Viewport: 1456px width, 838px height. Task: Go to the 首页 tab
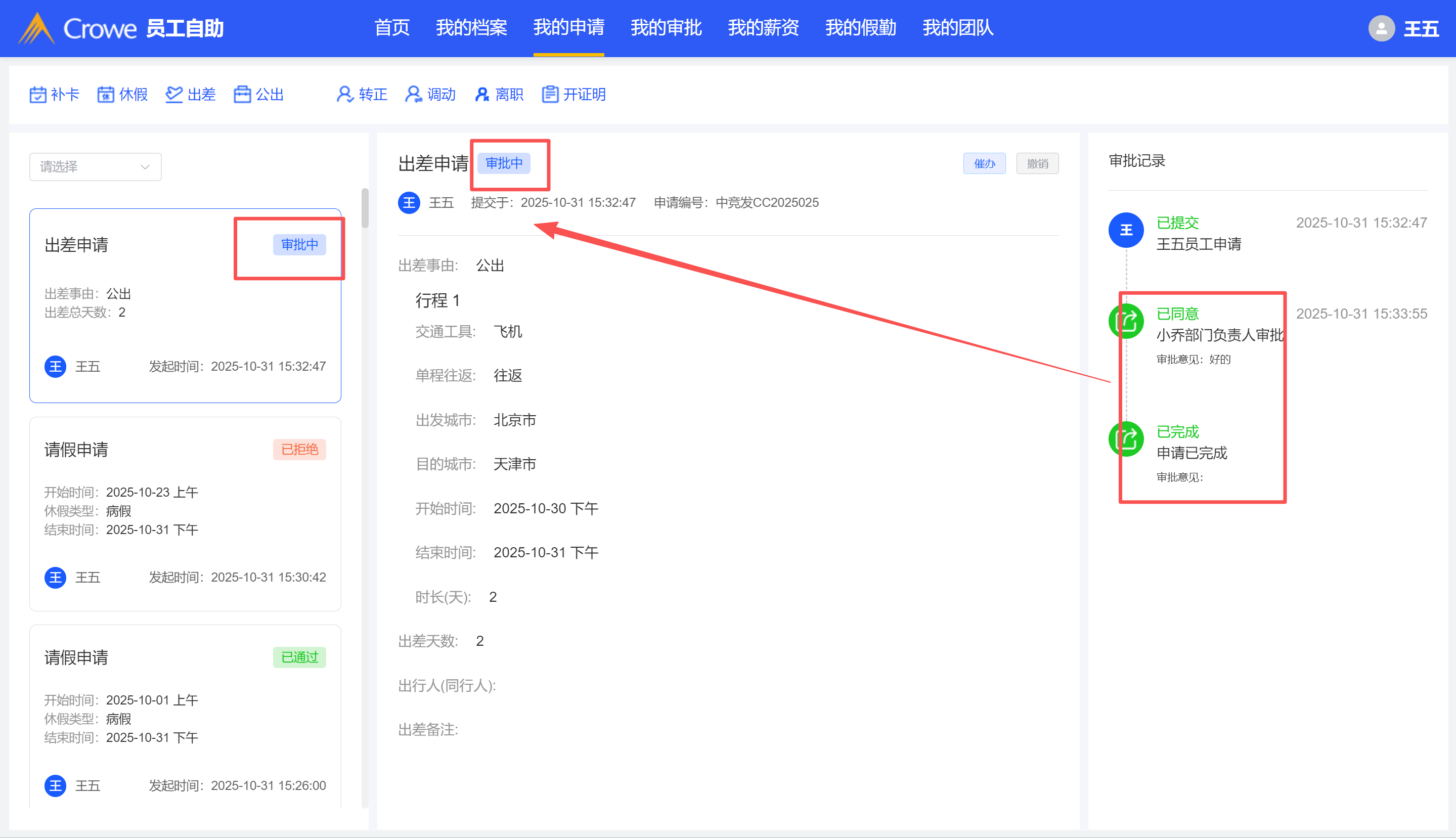coord(392,28)
